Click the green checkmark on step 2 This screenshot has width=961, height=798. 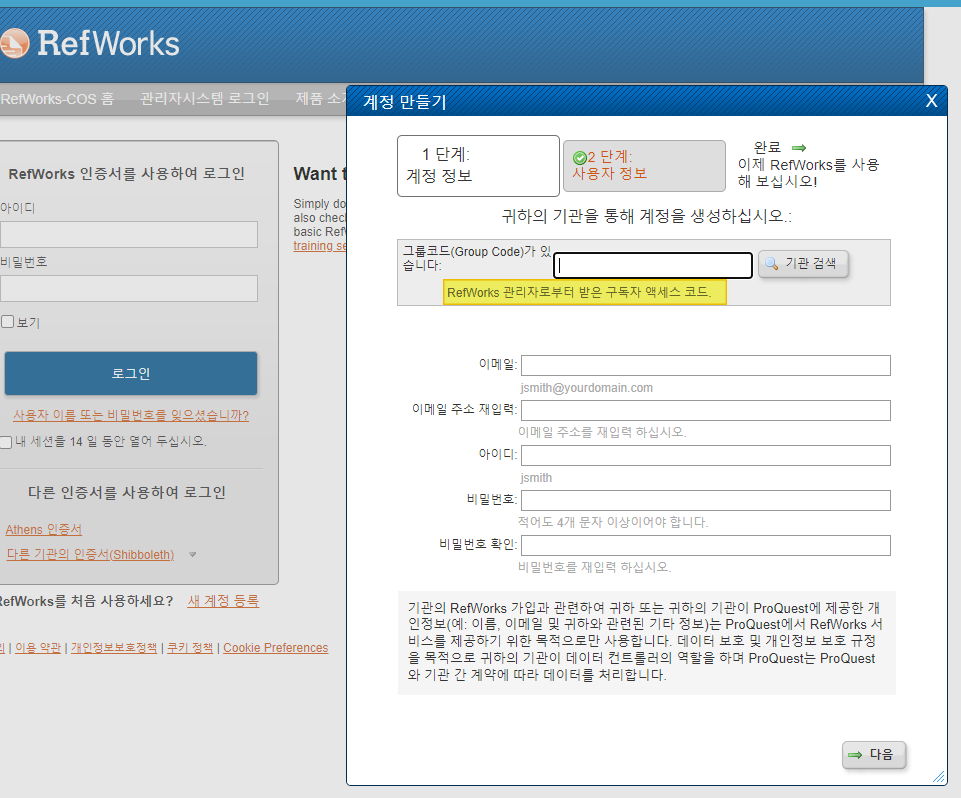(579, 158)
